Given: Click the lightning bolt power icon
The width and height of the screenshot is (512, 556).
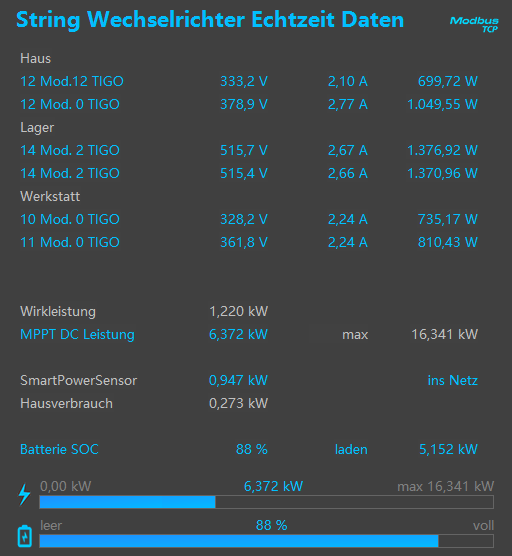Looking at the screenshot, I should (24, 495).
